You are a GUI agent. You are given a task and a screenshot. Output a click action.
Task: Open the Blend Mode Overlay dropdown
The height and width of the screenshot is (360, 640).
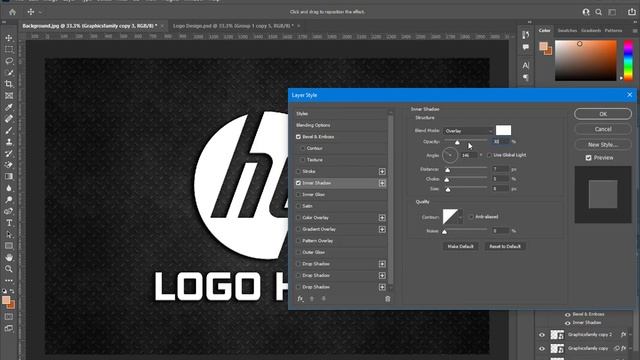pyautogui.click(x=468, y=131)
